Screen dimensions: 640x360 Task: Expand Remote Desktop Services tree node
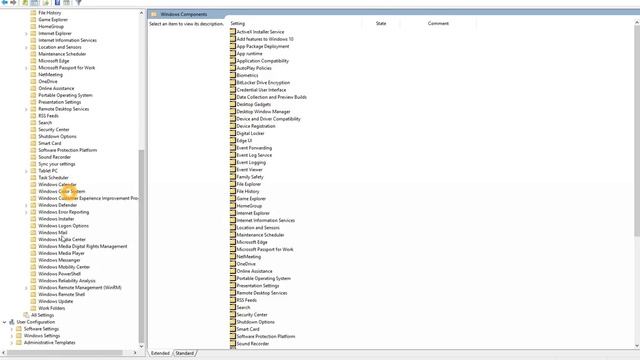[x=27, y=109]
